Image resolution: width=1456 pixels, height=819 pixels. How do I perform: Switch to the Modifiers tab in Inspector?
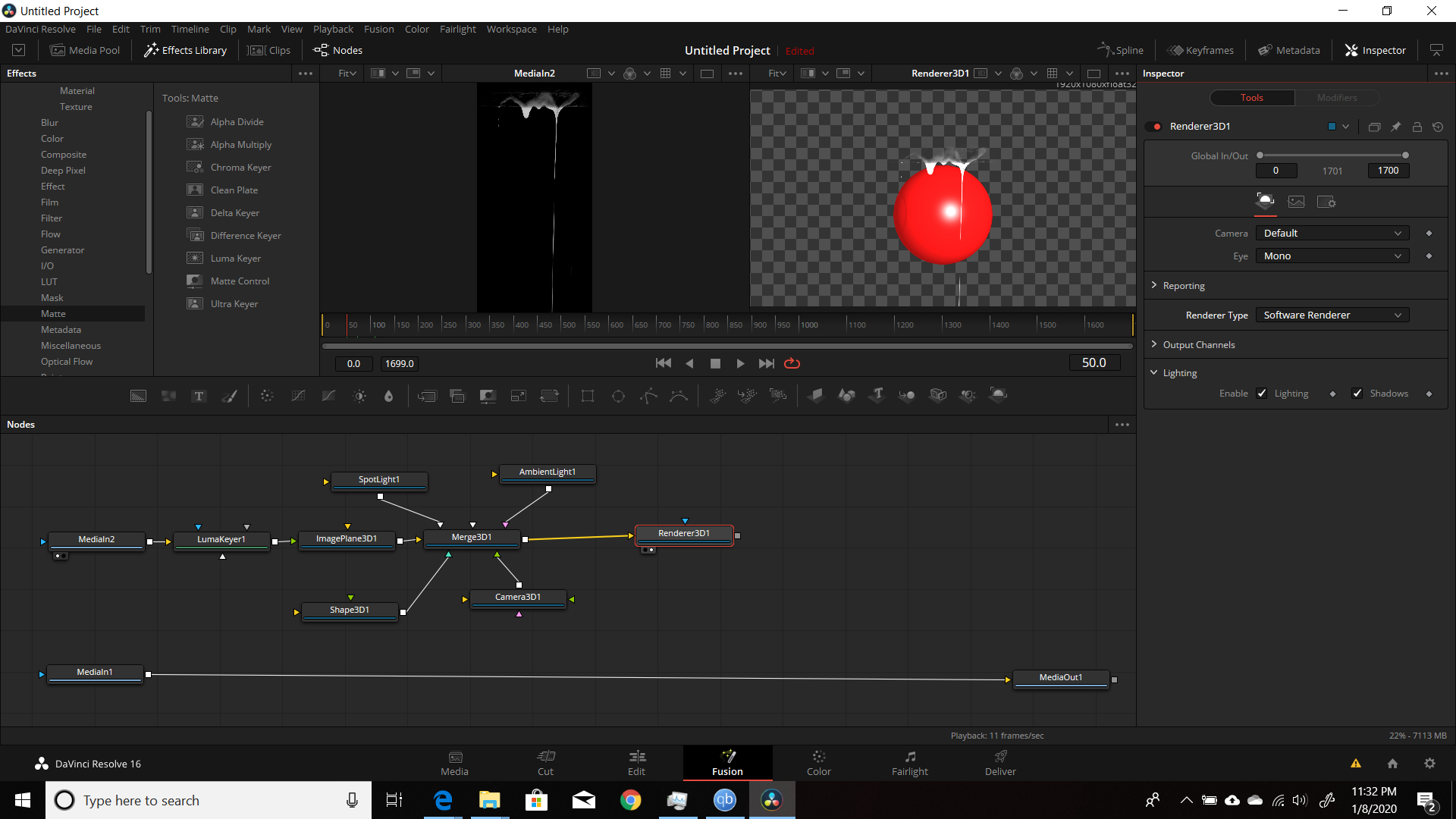1337,98
